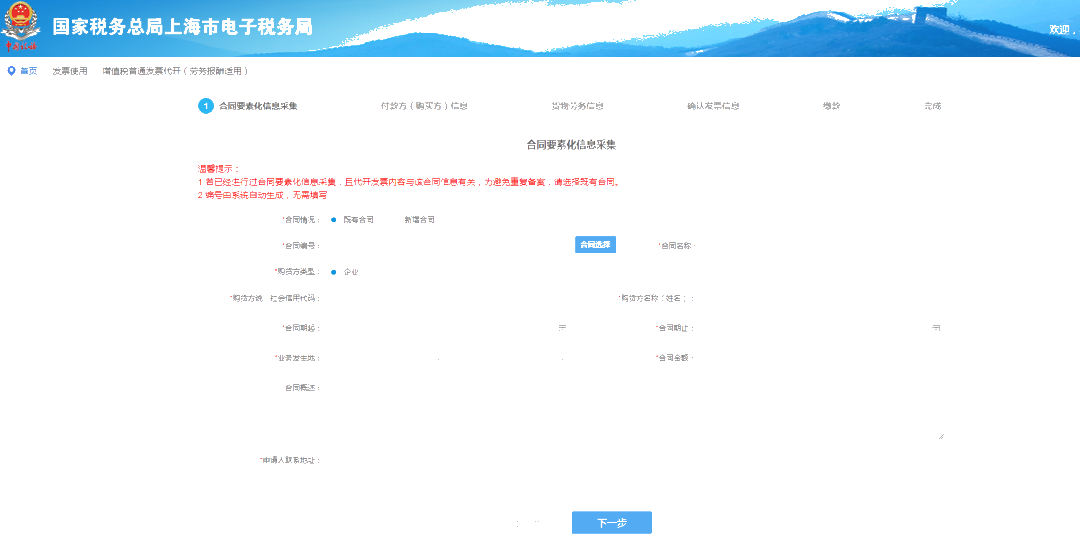
Task: Jump to the 货物劳务信息 step
Action: tap(577, 106)
